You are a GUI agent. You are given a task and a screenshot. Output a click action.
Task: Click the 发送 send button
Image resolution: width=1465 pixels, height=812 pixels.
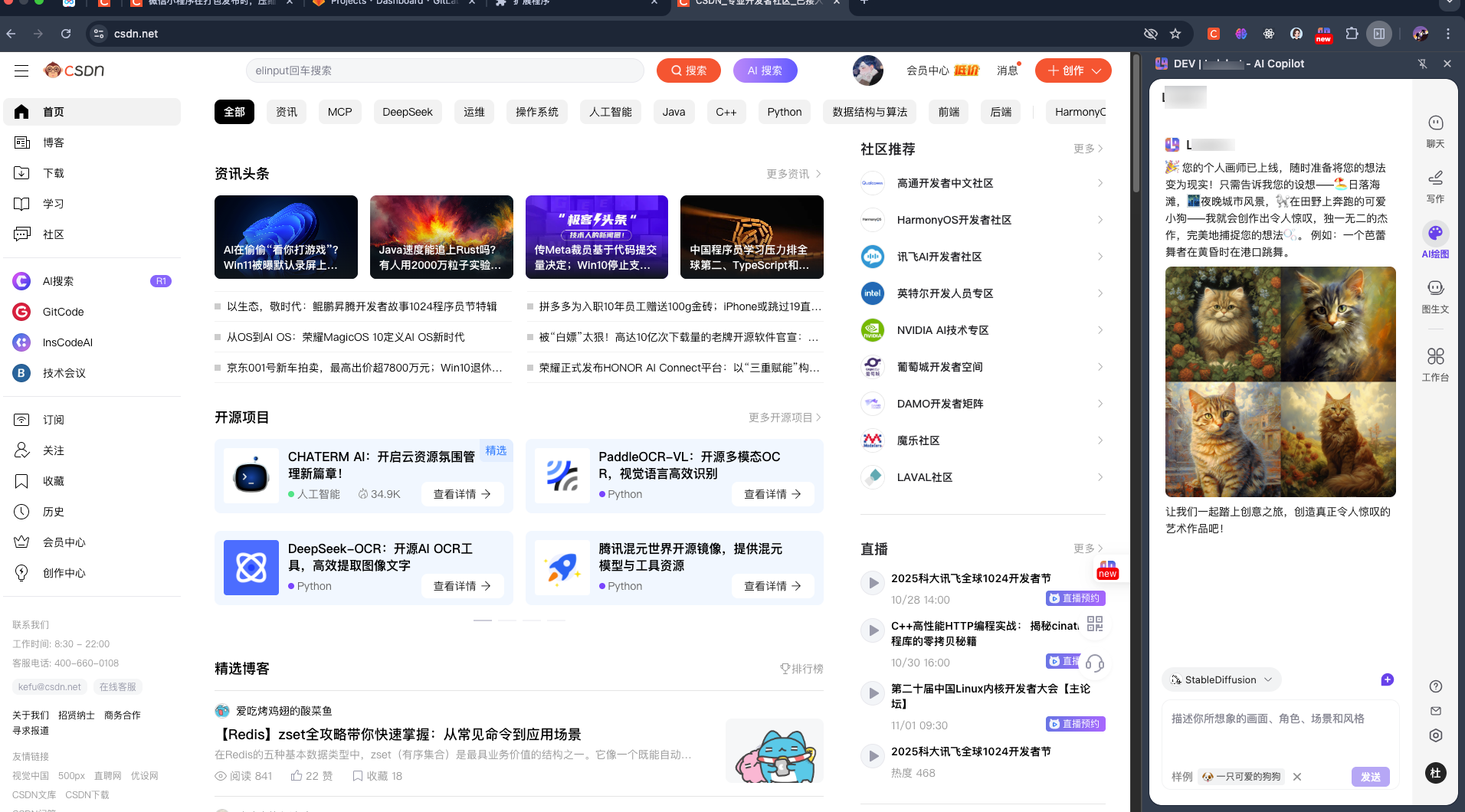coord(1370,776)
